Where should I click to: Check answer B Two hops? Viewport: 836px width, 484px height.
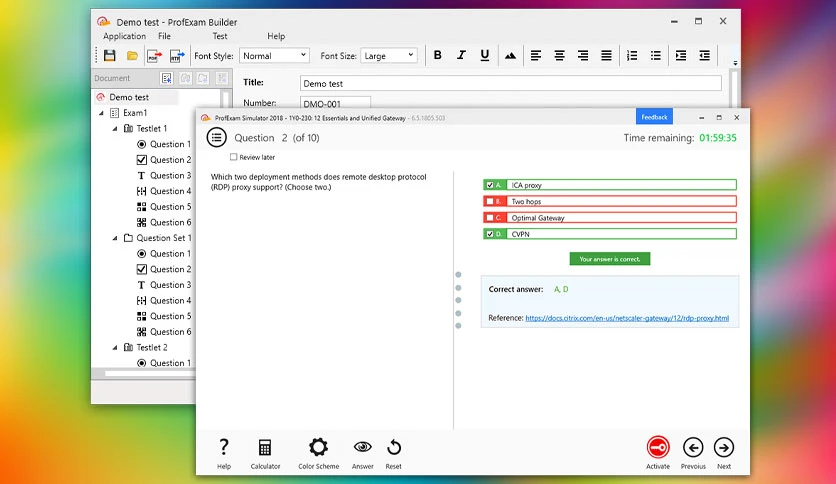tap(490, 201)
